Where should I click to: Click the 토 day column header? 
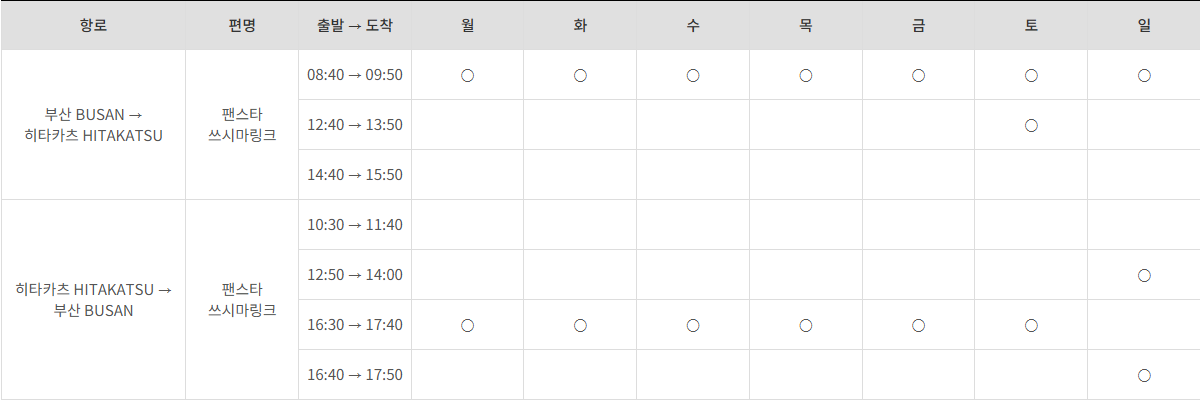tap(1031, 25)
